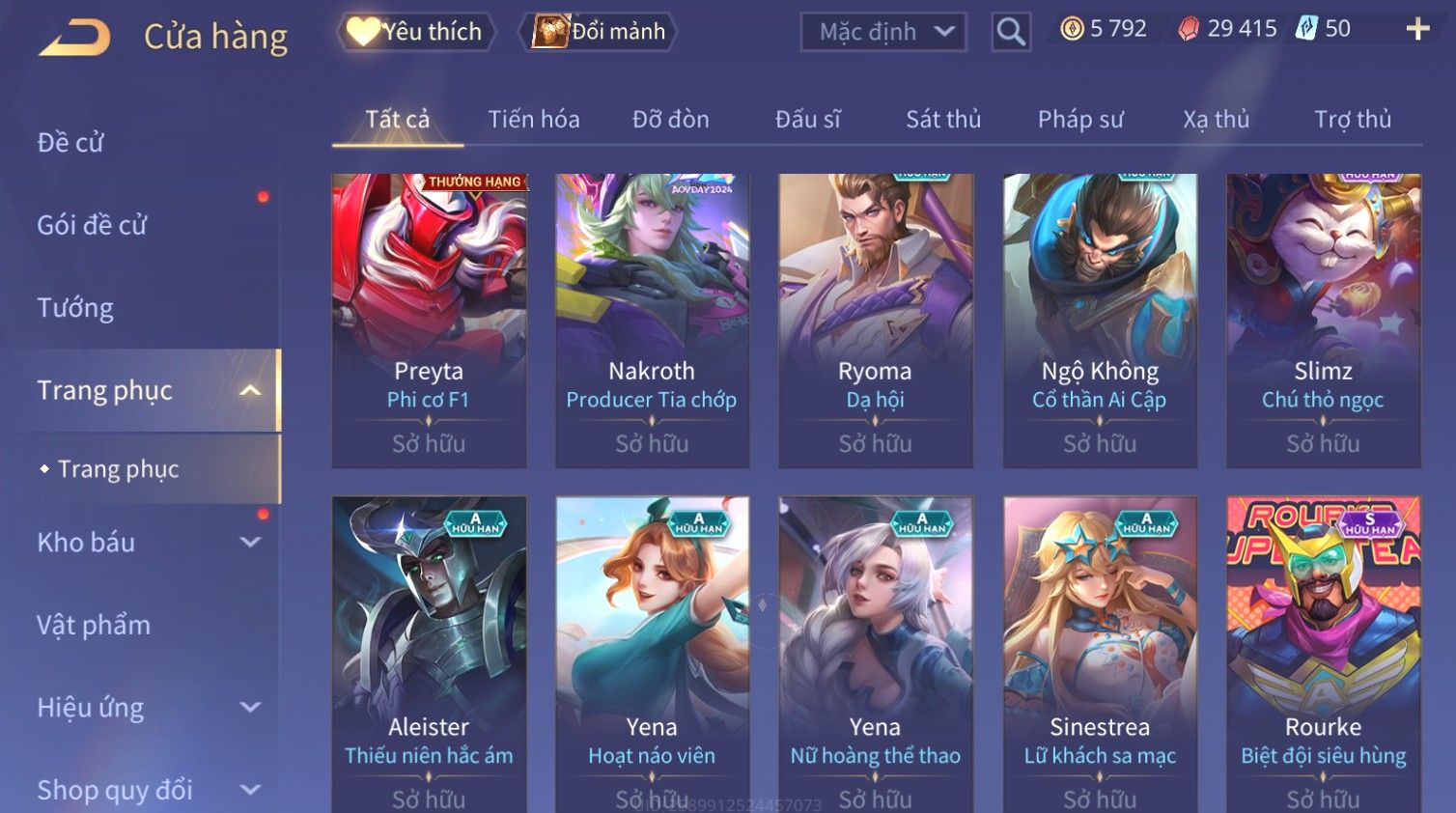Collapse the Trang phục sidebar section

(250, 390)
